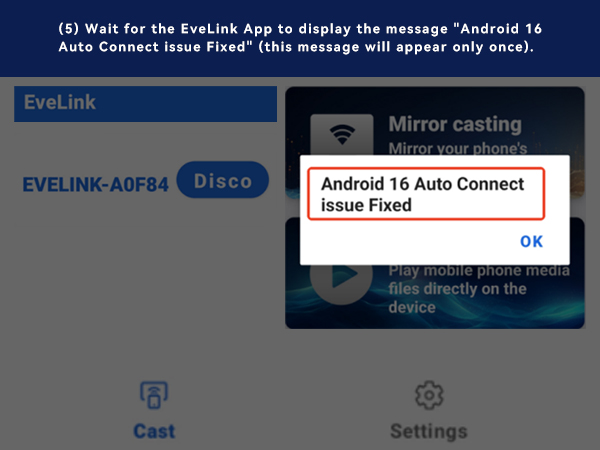
Task: Open the Mirror casting card title
Action: (455, 124)
